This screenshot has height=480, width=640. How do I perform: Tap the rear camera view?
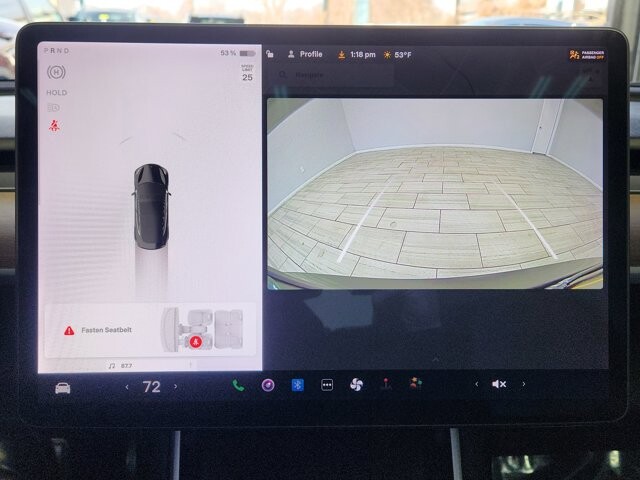(x=435, y=193)
